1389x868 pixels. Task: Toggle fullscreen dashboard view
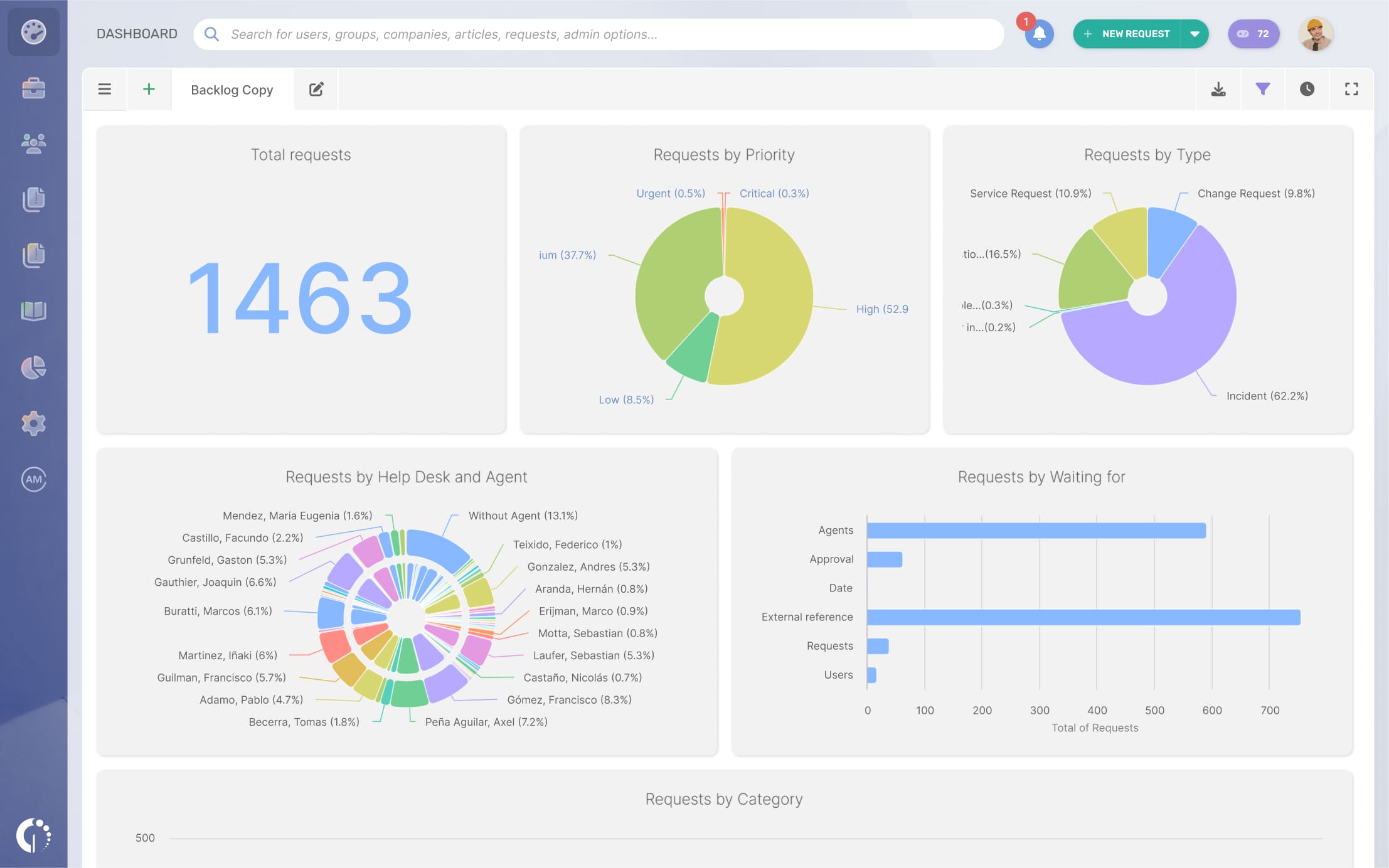tap(1351, 89)
